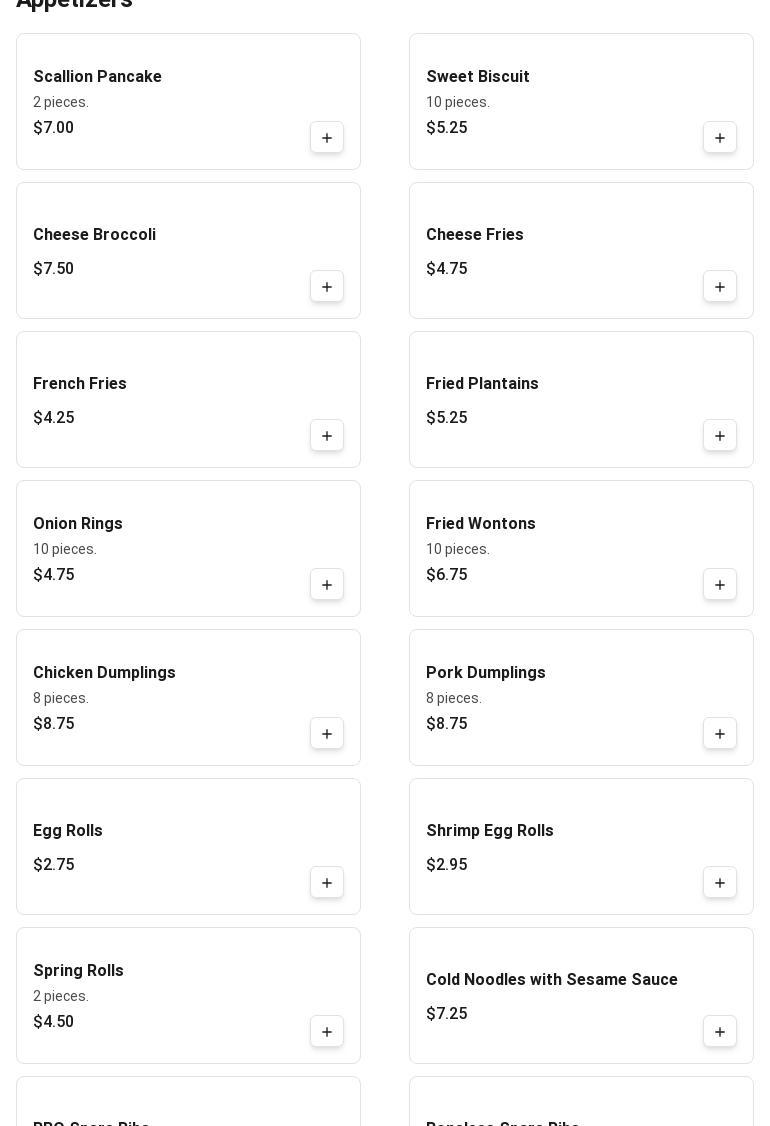Add Sweet Biscuit using plus icon
The width and height of the screenshot is (770, 1126).
720,138
